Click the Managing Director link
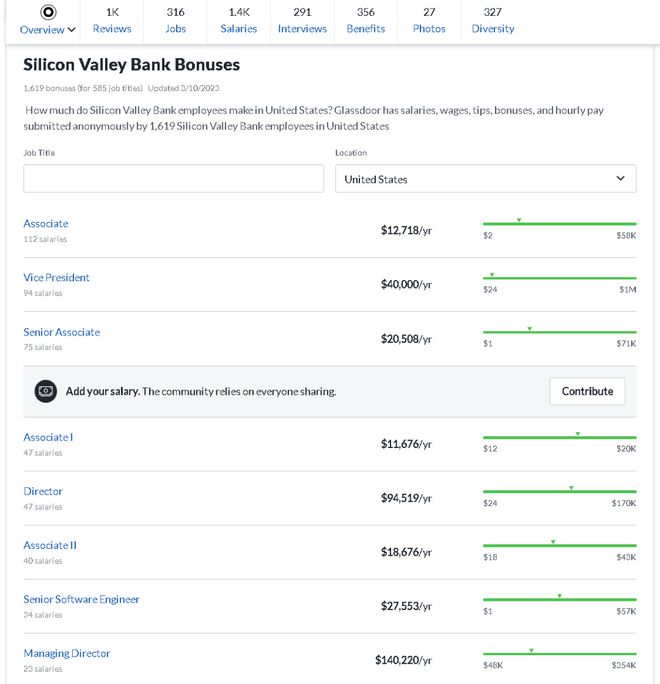This screenshot has width=660, height=684. 67,653
